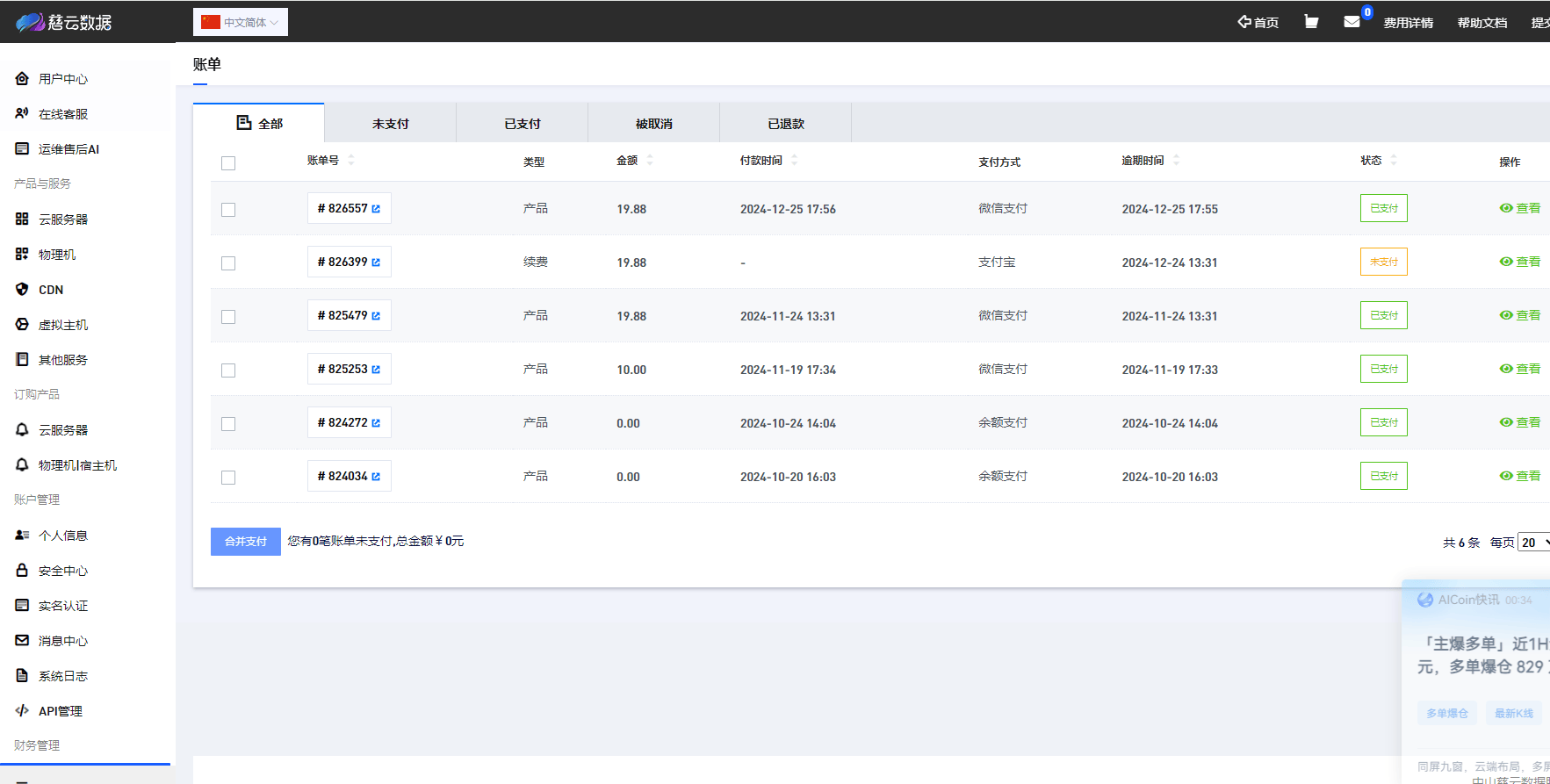Switch to the 已退款 tab
This screenshot has height=784, width=1550.
[786, 124]
